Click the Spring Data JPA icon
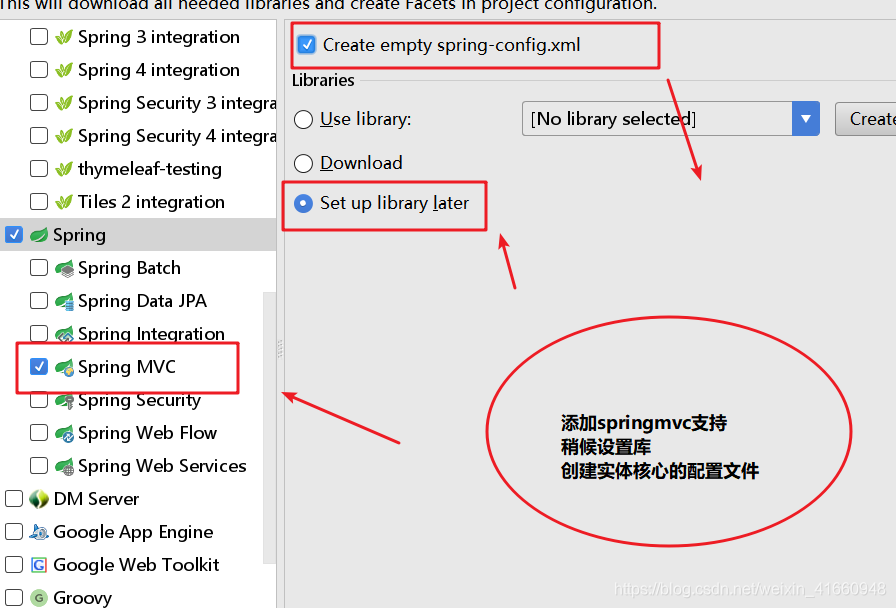The image size is (896, 608). pyautogui.click(x=65, y=301)
